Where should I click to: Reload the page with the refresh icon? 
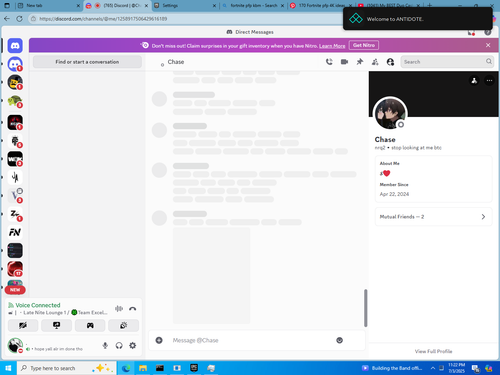pyautogui.click(x=19, y=19)
